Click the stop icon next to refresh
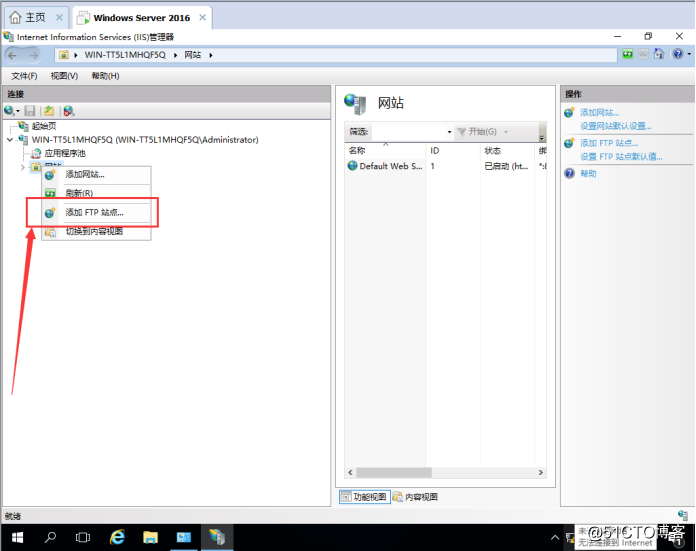 pos(643,54)
